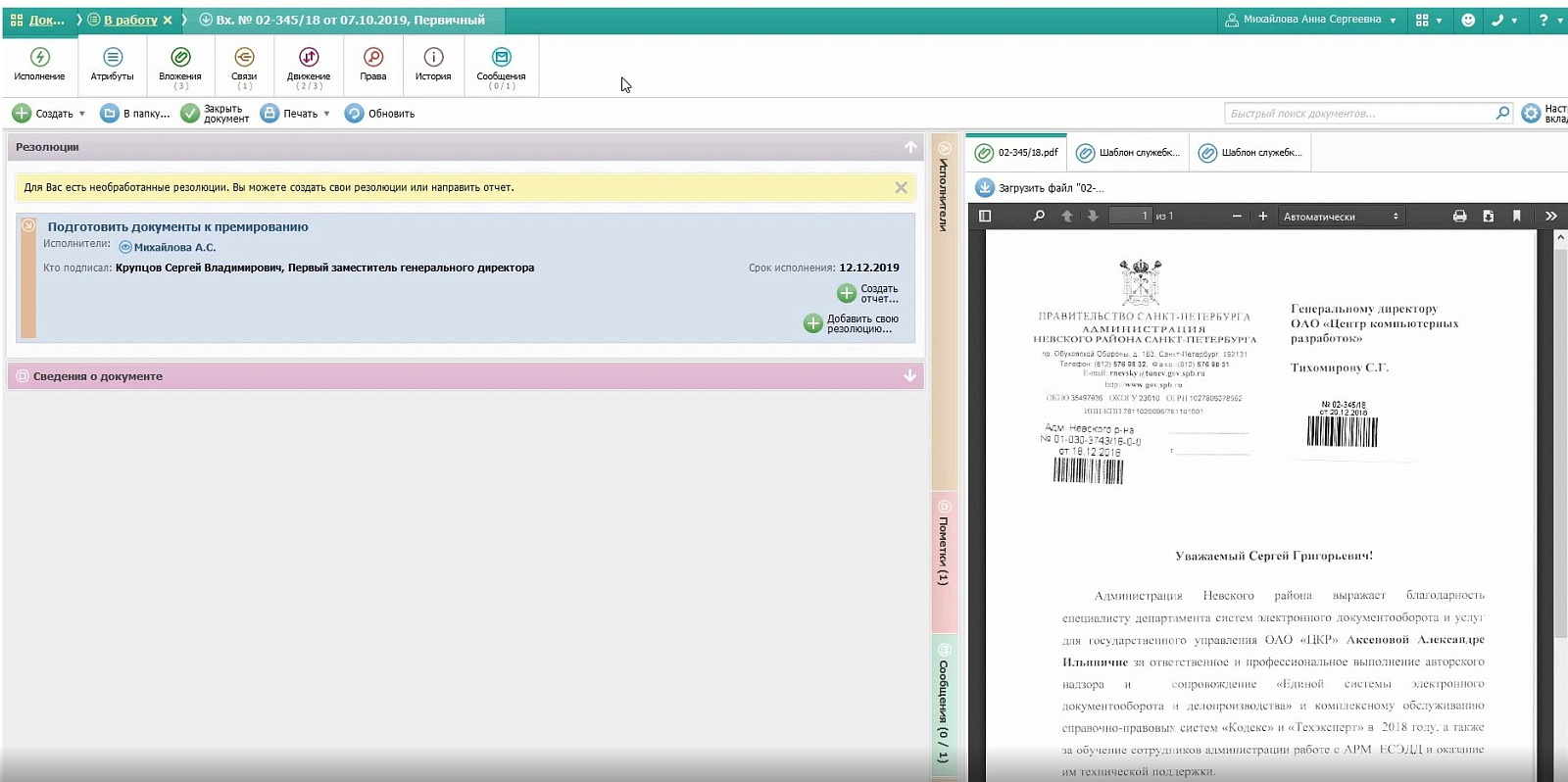Go to previous PDF page arrow
Image resolution: width=1568 pixels, height=782 pixels.
pyautogui.click(x=1067, y=216)
